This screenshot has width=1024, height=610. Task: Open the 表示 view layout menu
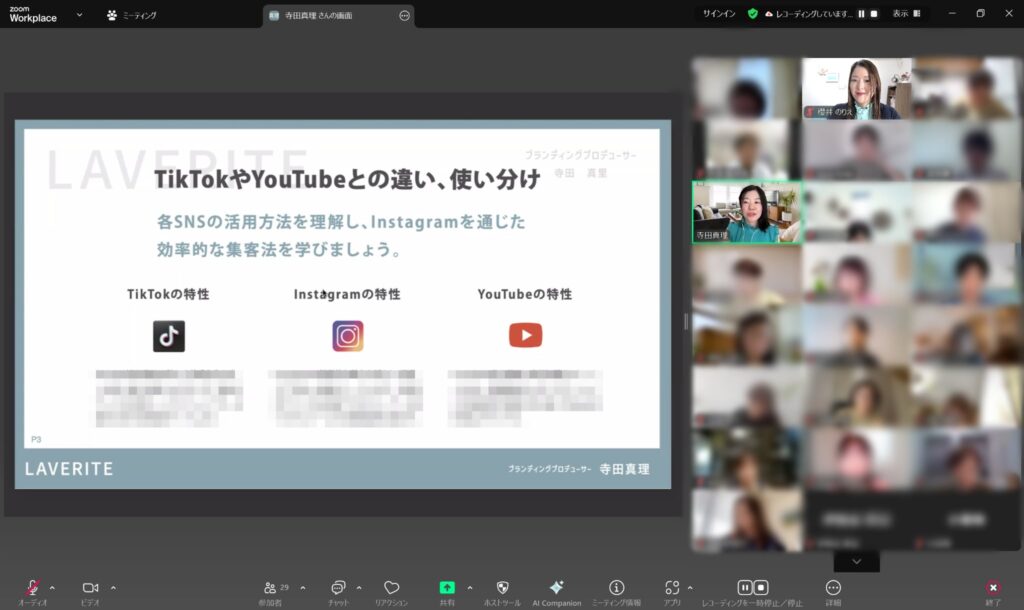coord(906,14)
